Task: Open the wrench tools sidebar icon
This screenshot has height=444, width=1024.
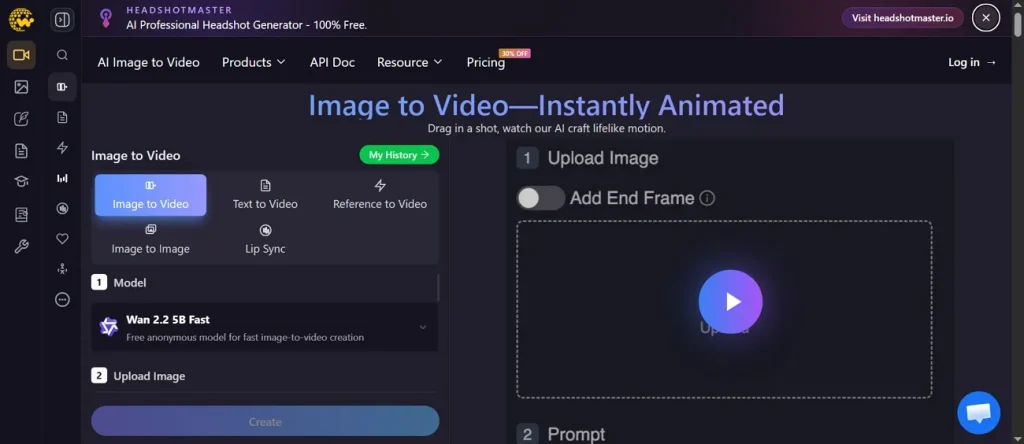Action: click(22, 247)
